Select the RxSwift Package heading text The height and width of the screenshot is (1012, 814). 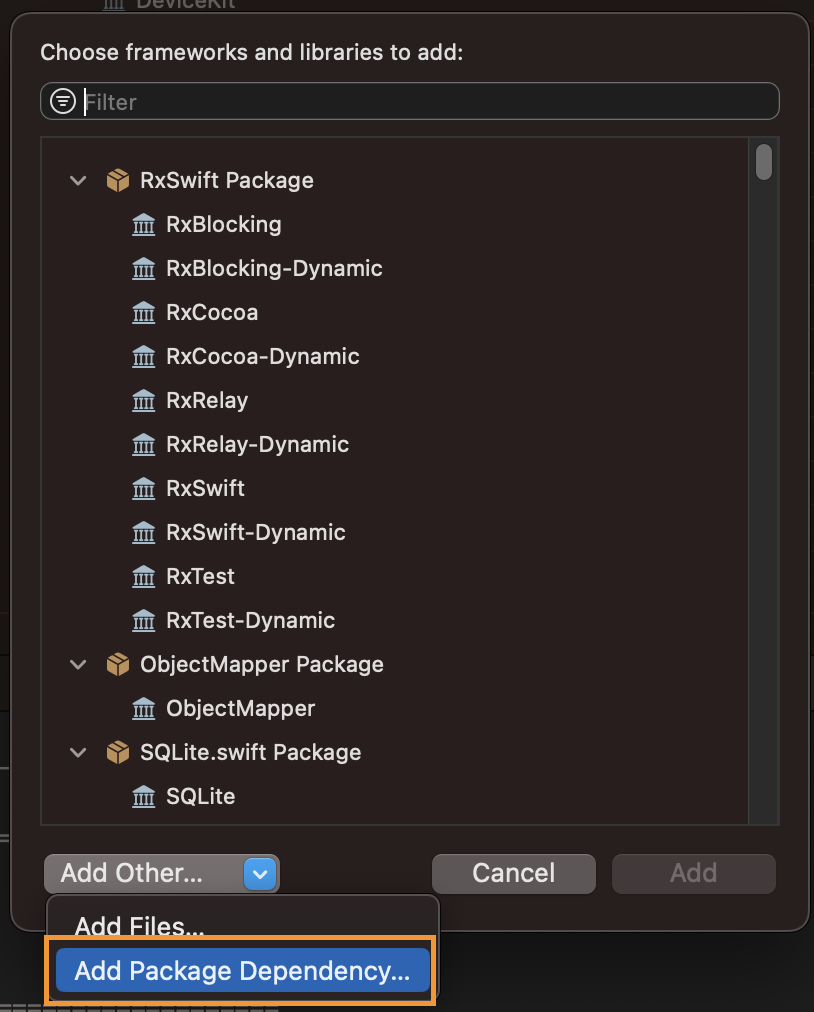227,181
